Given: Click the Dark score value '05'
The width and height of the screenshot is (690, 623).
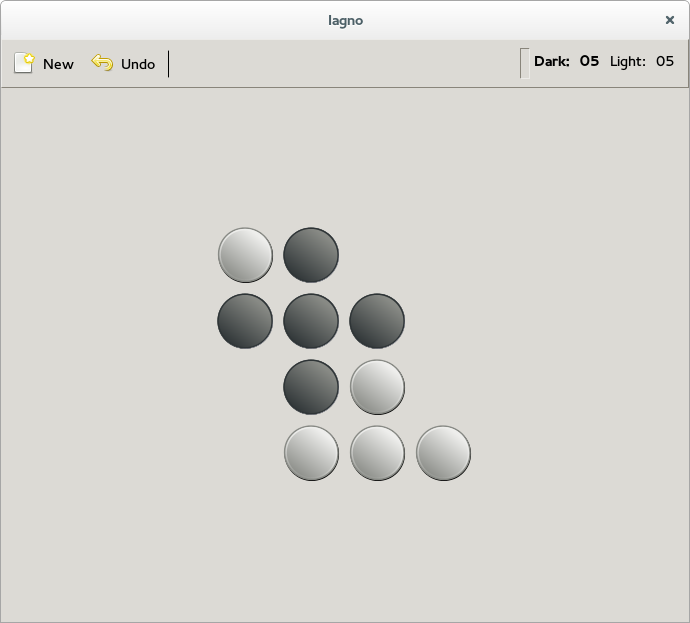Looking at the screenshot, I should click(589, 61).
